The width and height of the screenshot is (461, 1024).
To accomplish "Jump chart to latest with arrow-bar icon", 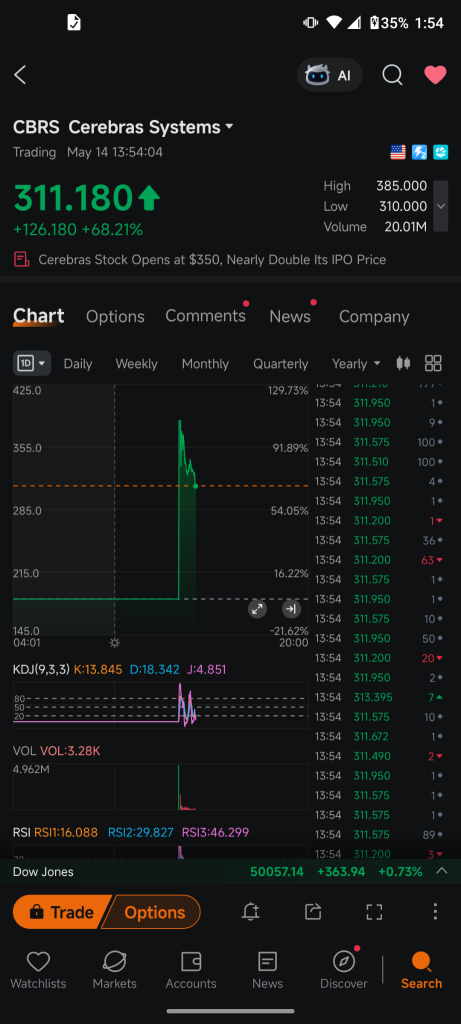I will coord(291,609).
